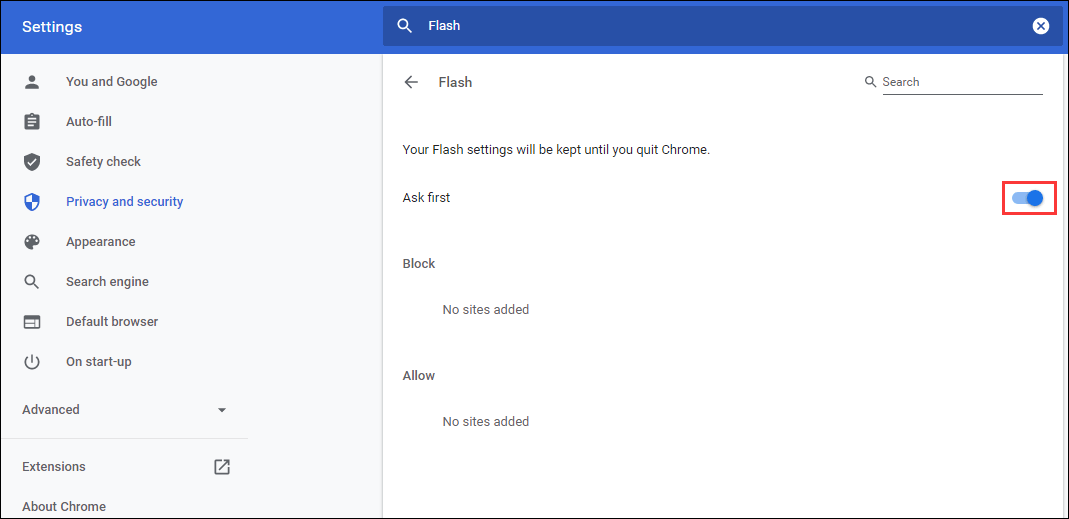Screen dimensions: 1069x519
Task: Click the Default browser window icon
Action: click(32, 322)
